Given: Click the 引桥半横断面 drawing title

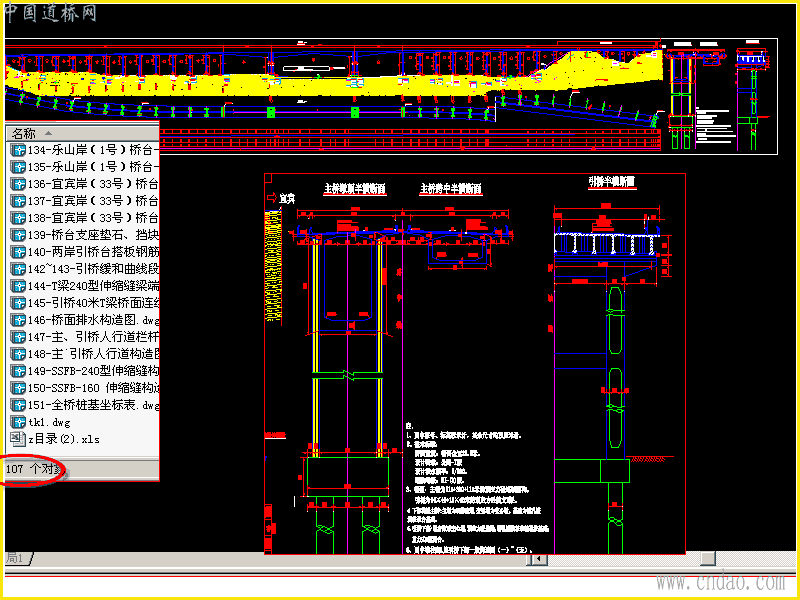Looking at the screenshot, I should click(612, 182).
